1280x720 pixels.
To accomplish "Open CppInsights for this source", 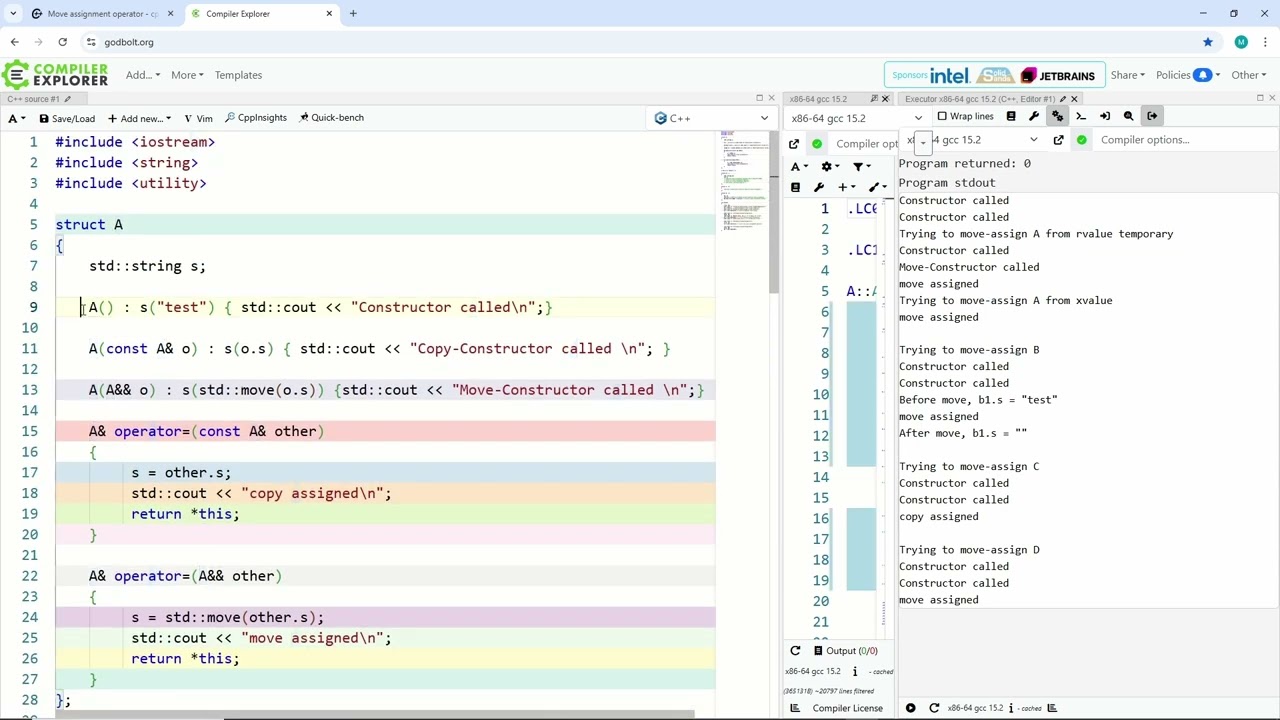I will point(255,118).
